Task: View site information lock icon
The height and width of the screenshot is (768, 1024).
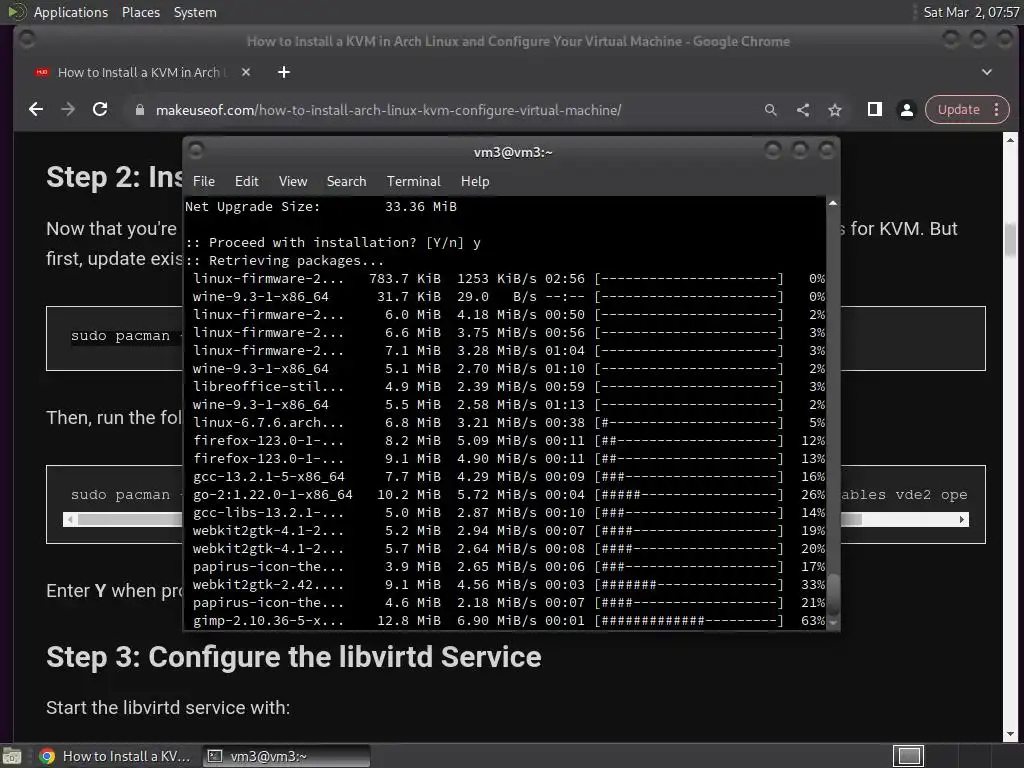Action: pyautogui.click(x=139, y=110)
